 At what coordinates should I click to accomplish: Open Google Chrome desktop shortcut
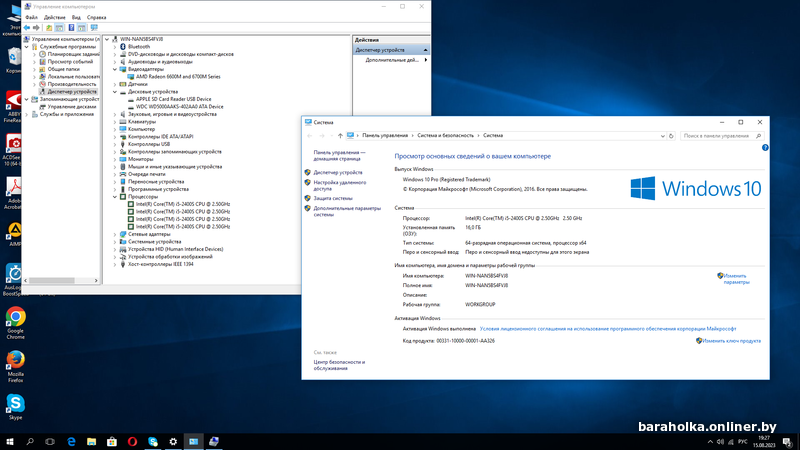click(x=15, y=323)
